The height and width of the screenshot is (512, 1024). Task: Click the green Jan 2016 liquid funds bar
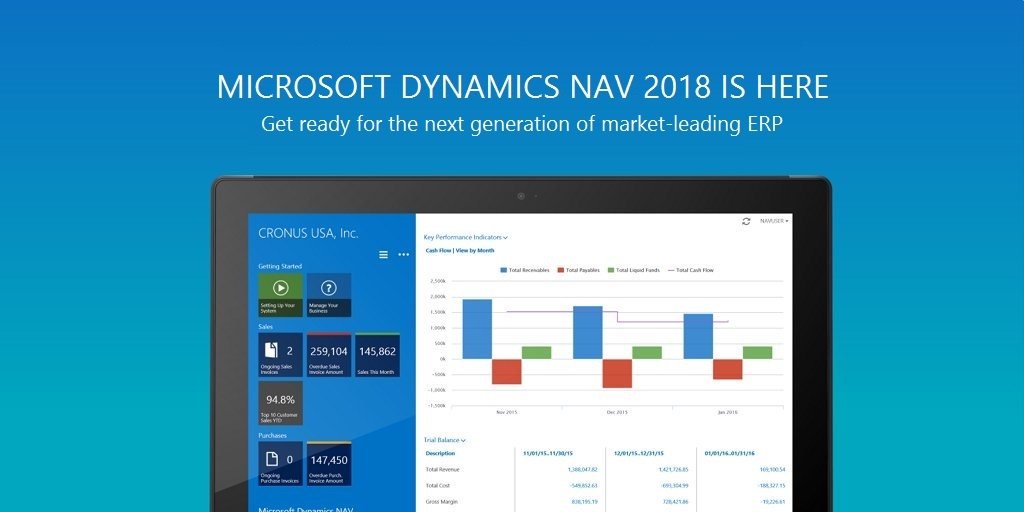758,353
